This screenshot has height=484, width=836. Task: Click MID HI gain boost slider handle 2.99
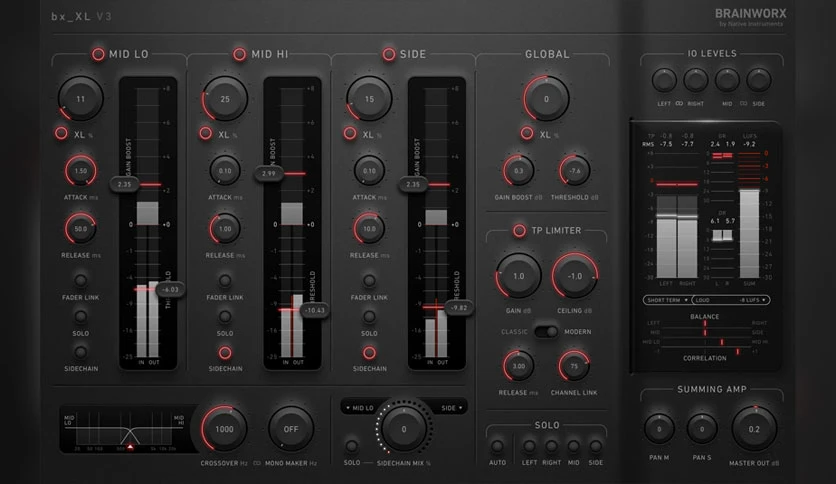point(269,173)
